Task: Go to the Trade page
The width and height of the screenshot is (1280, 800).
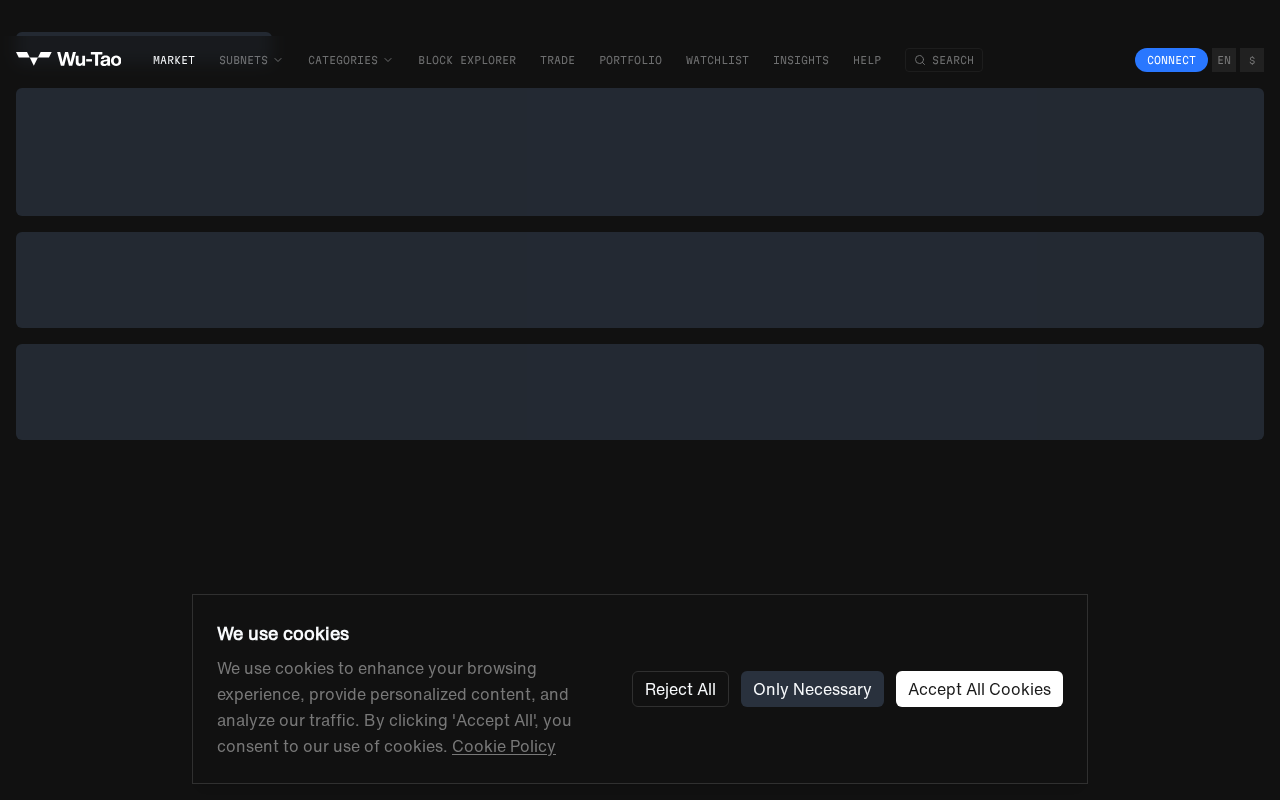Action: tap(558, 60)
